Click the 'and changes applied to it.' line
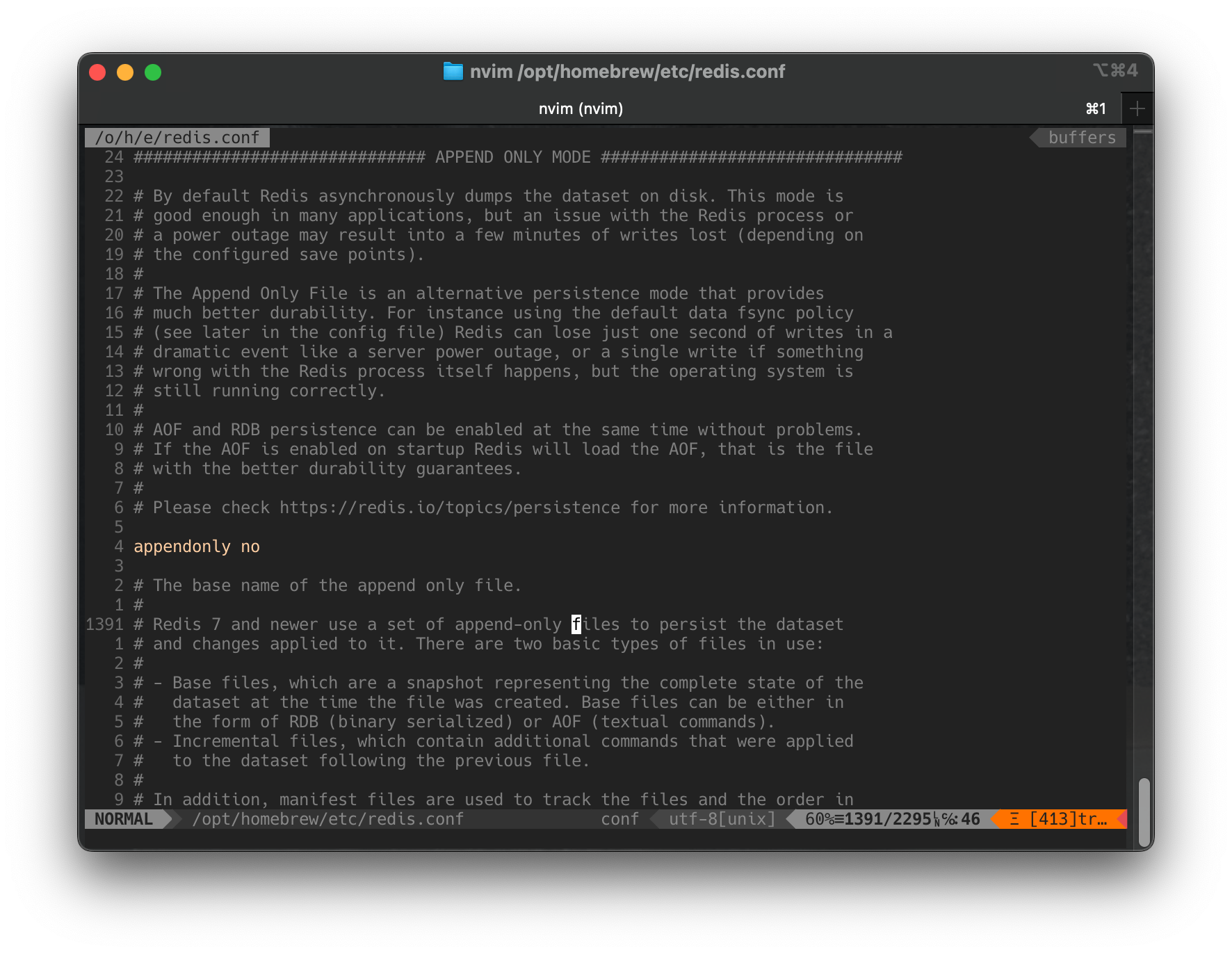Screen dimensions: 1232x954 (479, 644)
